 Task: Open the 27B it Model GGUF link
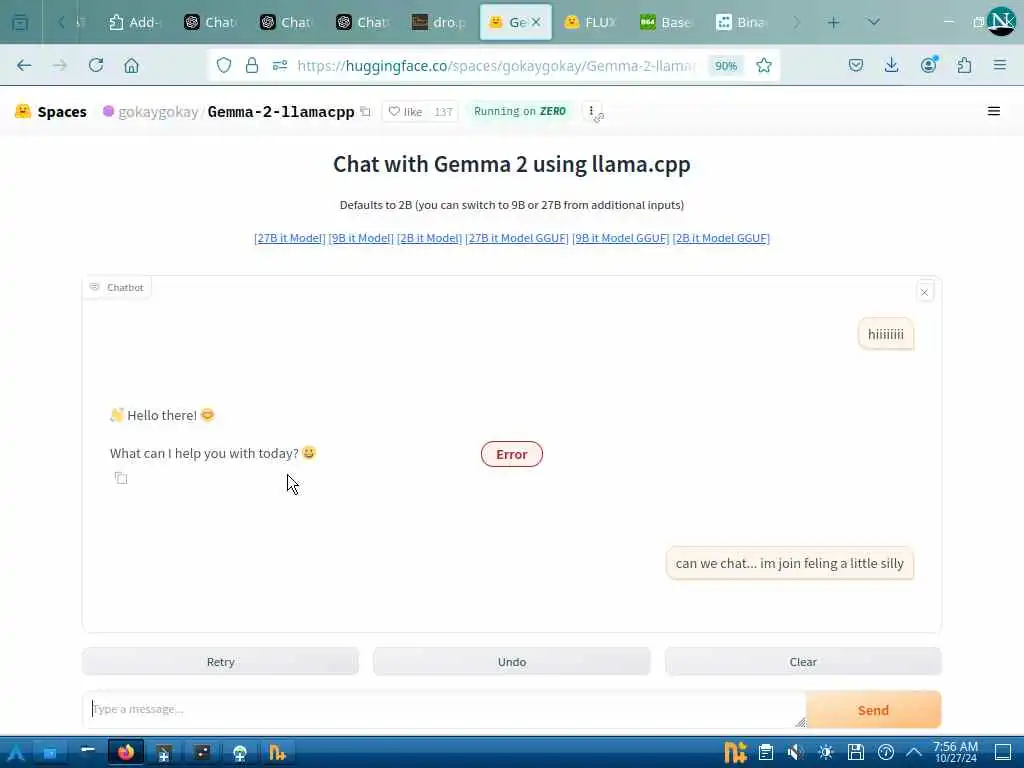(517, 238)
